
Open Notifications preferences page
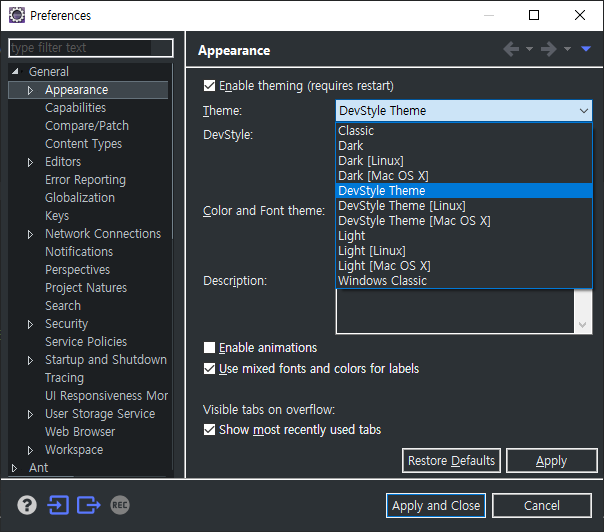[x=79, y=252]
